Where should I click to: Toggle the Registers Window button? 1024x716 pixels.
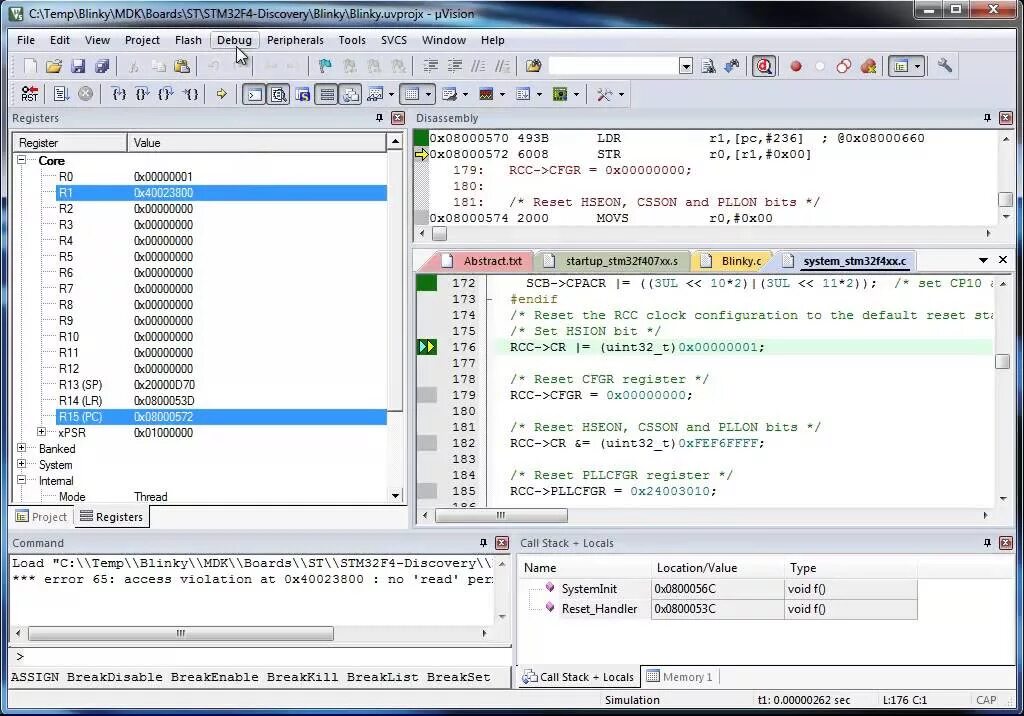pyautogui.click(x=327, y=95)
